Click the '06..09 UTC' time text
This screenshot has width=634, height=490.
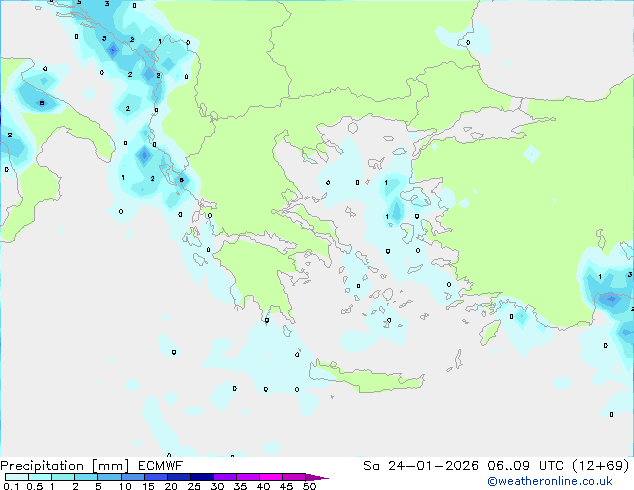[525, 466]
